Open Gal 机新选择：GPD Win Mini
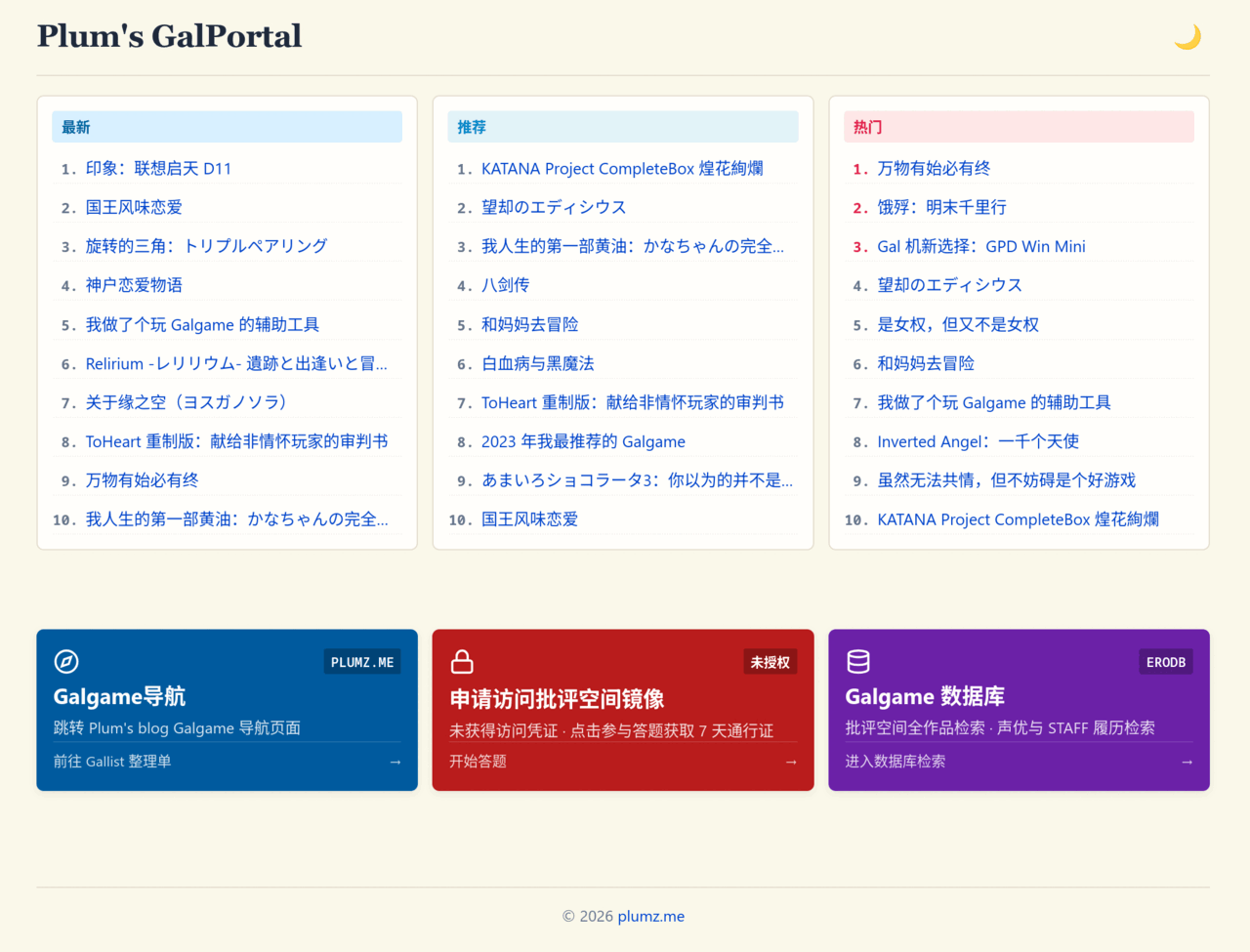The height and width of the screenshot is (952, 1250). click(x=981, y=246)
